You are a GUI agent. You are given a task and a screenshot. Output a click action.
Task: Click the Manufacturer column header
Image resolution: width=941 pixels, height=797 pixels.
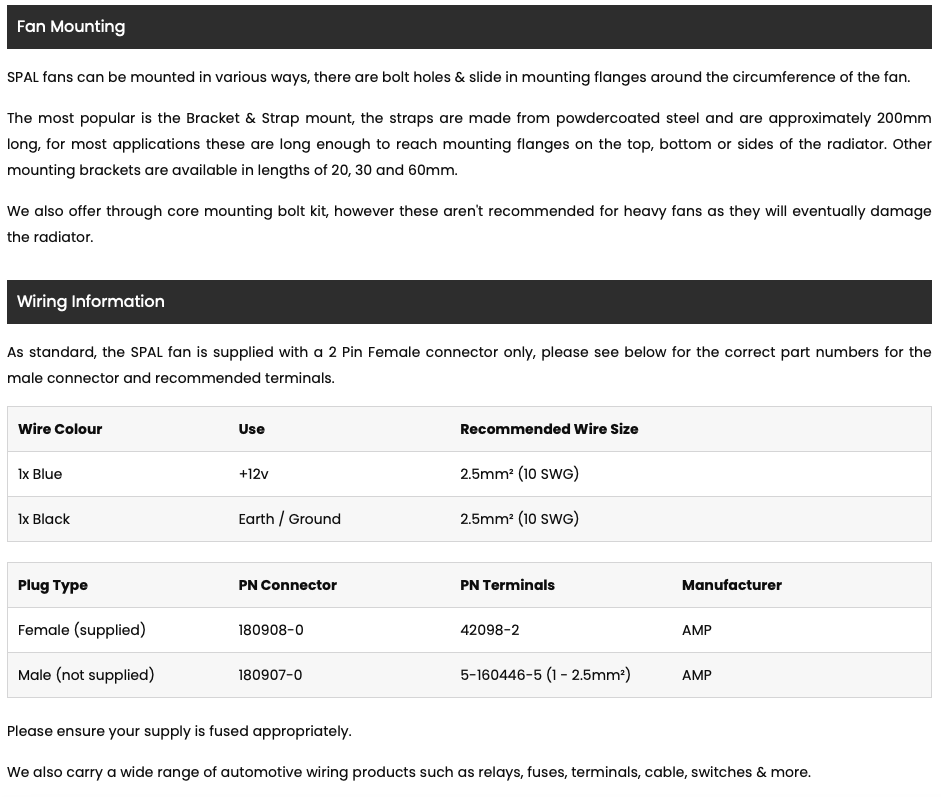coord(732,585)
